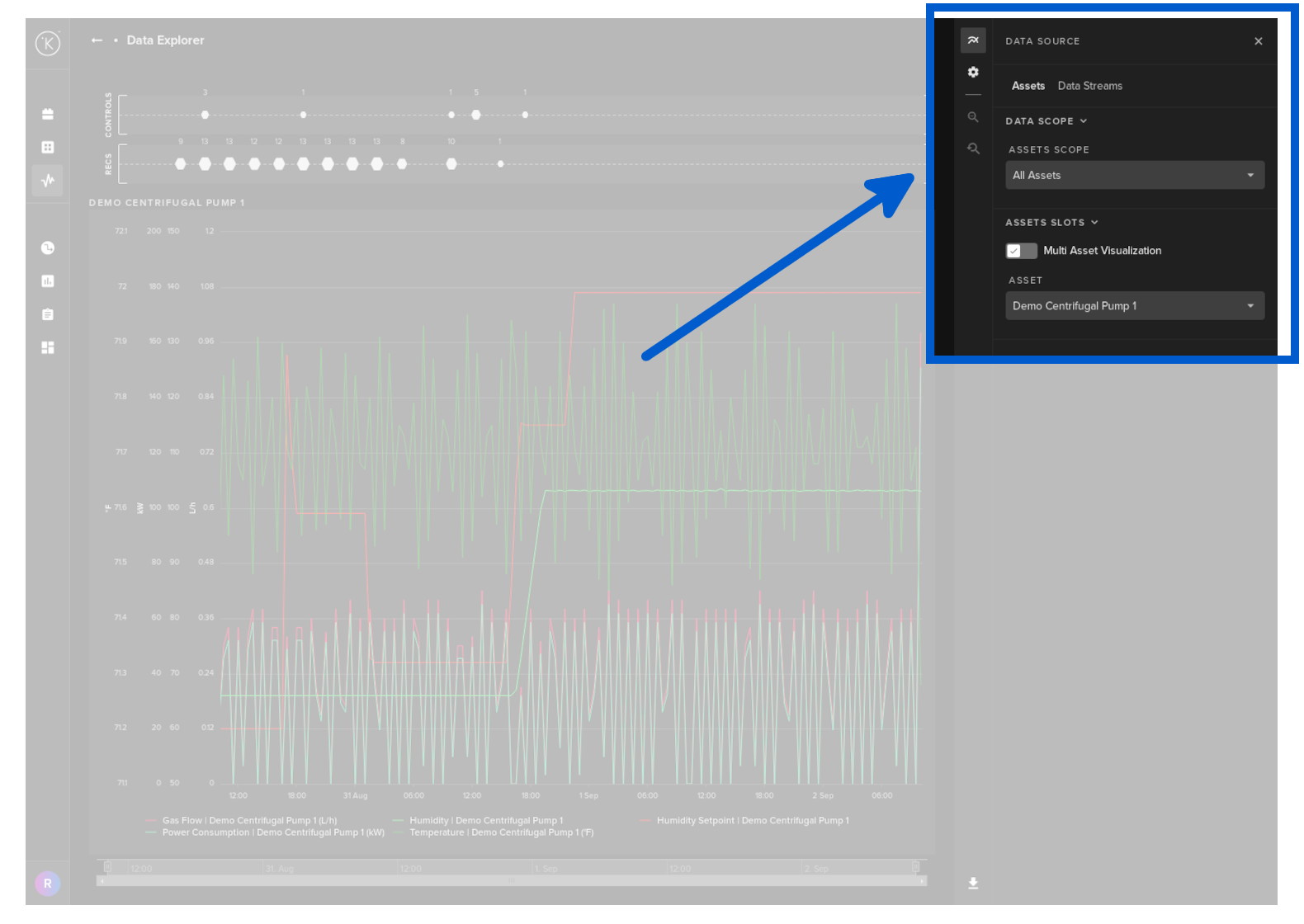The width and height of the screenshot is (1304, 924).
Task: Open the settings gear in right toolbar
Action: tap(973, 73)
